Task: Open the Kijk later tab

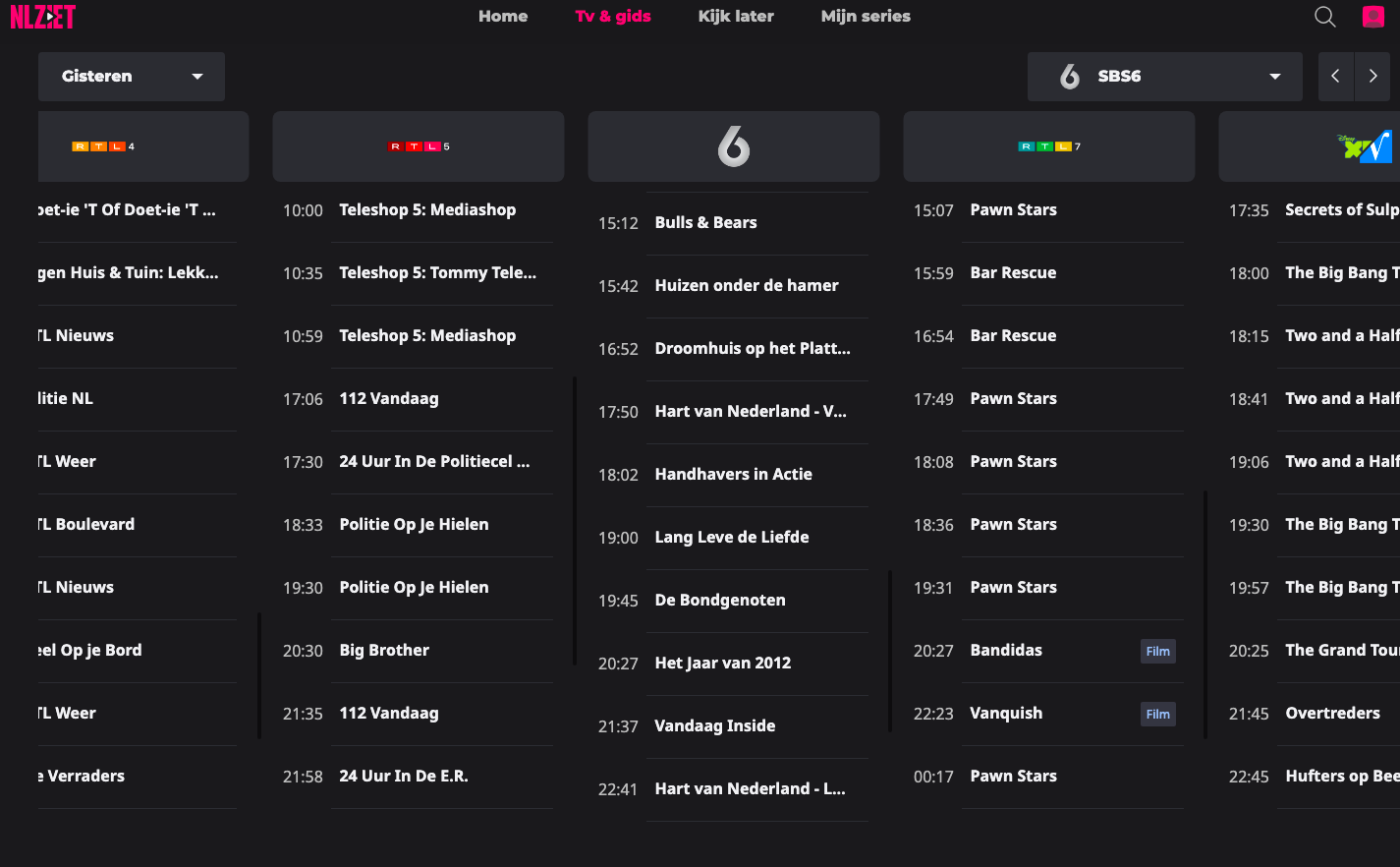Action: pos(736,16)
